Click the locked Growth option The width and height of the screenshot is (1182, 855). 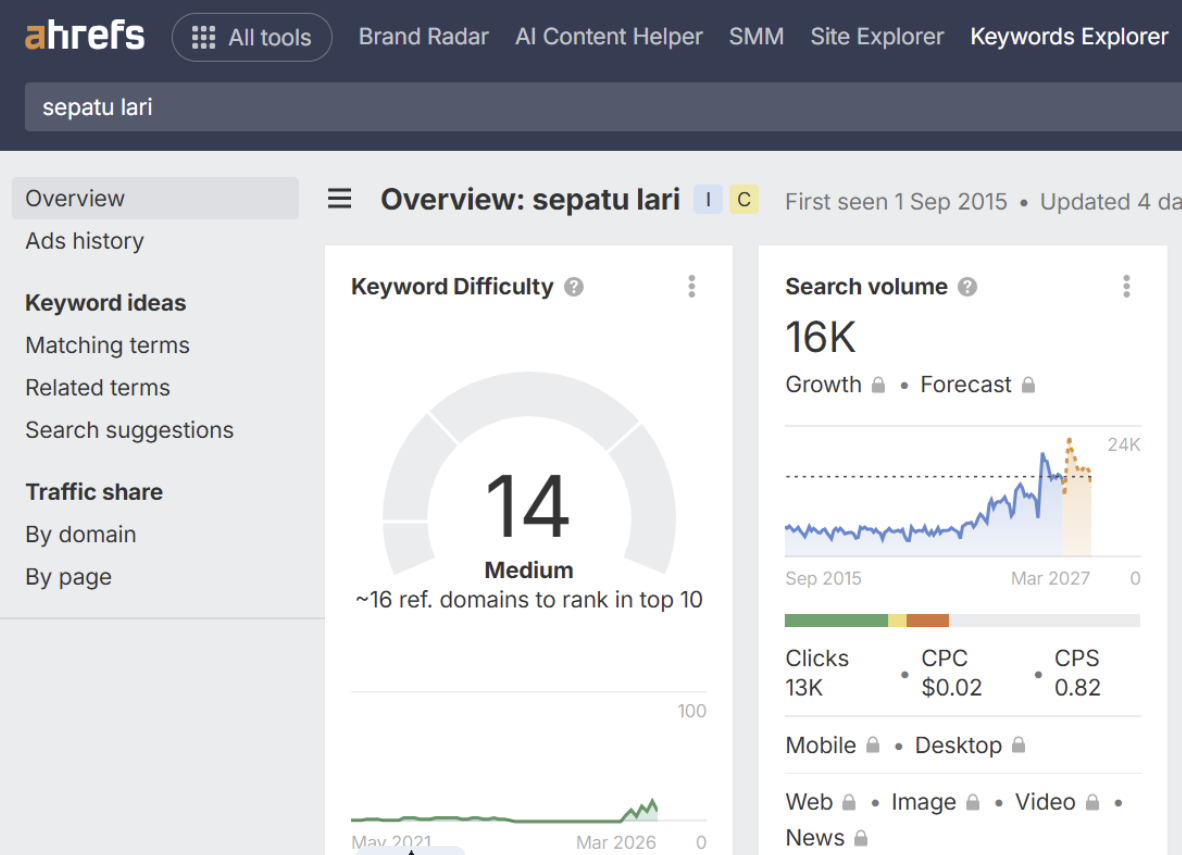click(x=835, y=385)
